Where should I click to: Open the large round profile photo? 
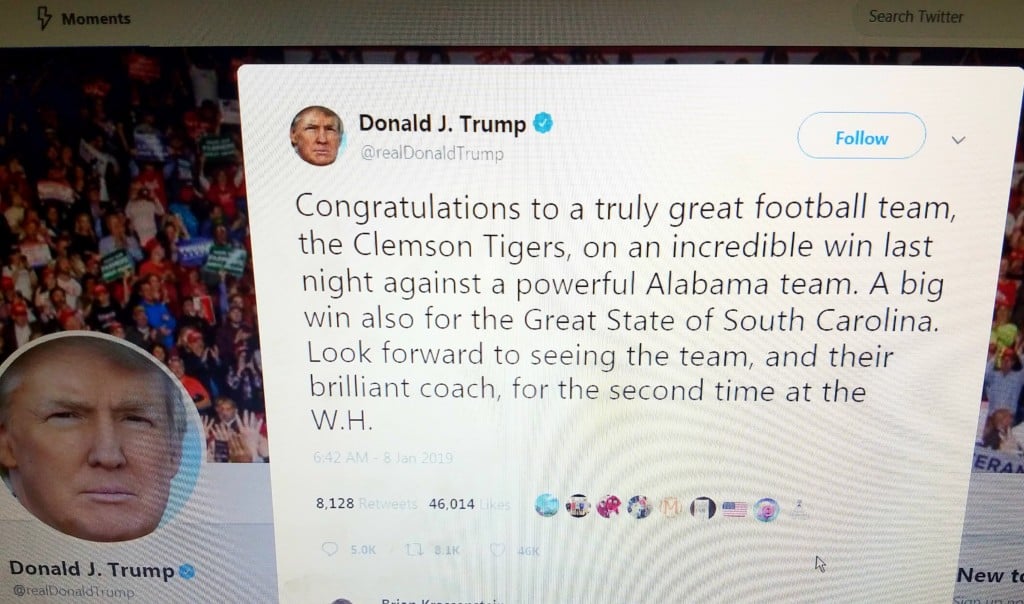(98, 437)
